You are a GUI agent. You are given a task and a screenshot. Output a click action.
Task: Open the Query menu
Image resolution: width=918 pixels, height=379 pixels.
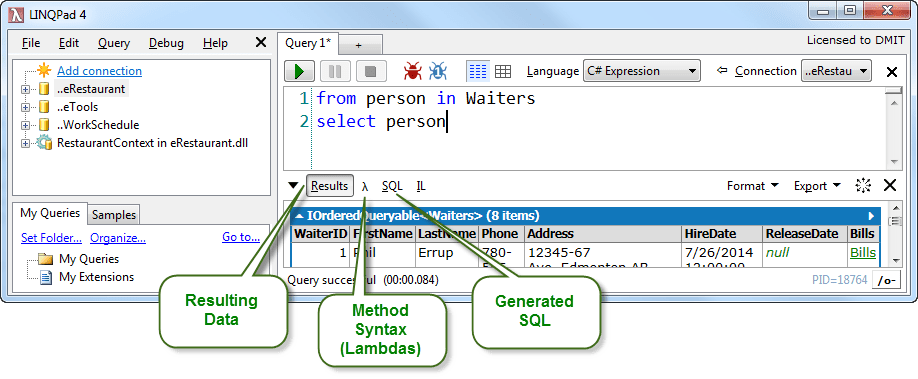coord(114,43)
